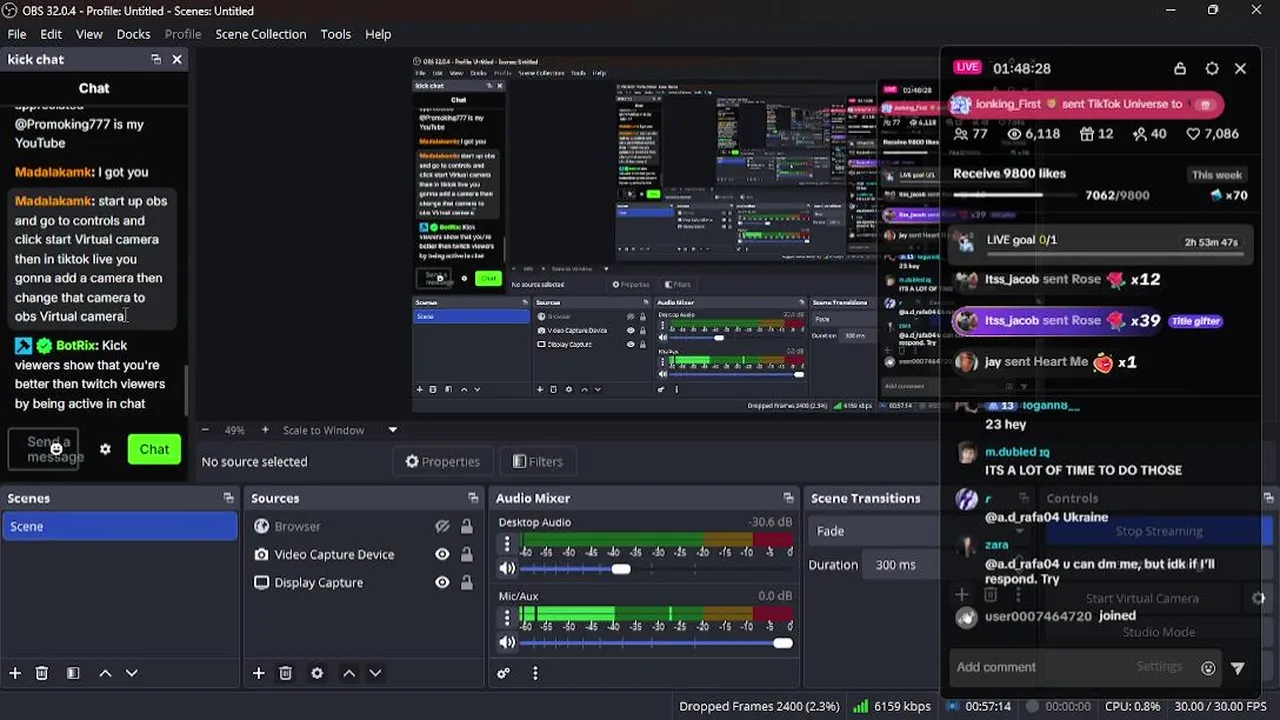
Task: Select the Scene item in Scenes
Action: (120, 526)
